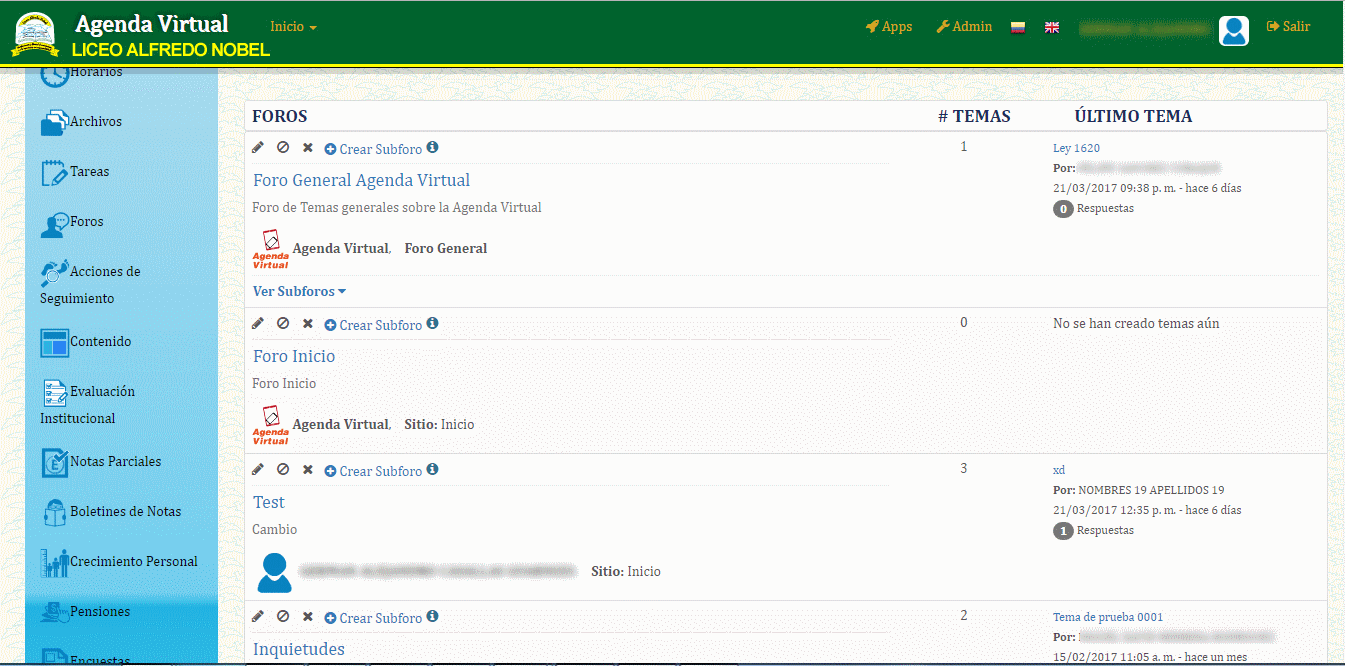Viewport: 1345px width, 666px height.
Task: Edit the Test forum with pencil
Action: click(x=258, y=470)
